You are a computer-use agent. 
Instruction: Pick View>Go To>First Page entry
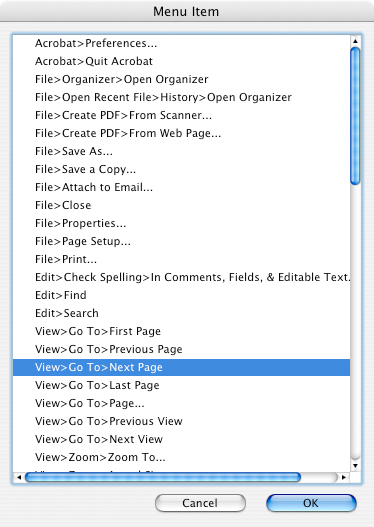click(181, 331)
